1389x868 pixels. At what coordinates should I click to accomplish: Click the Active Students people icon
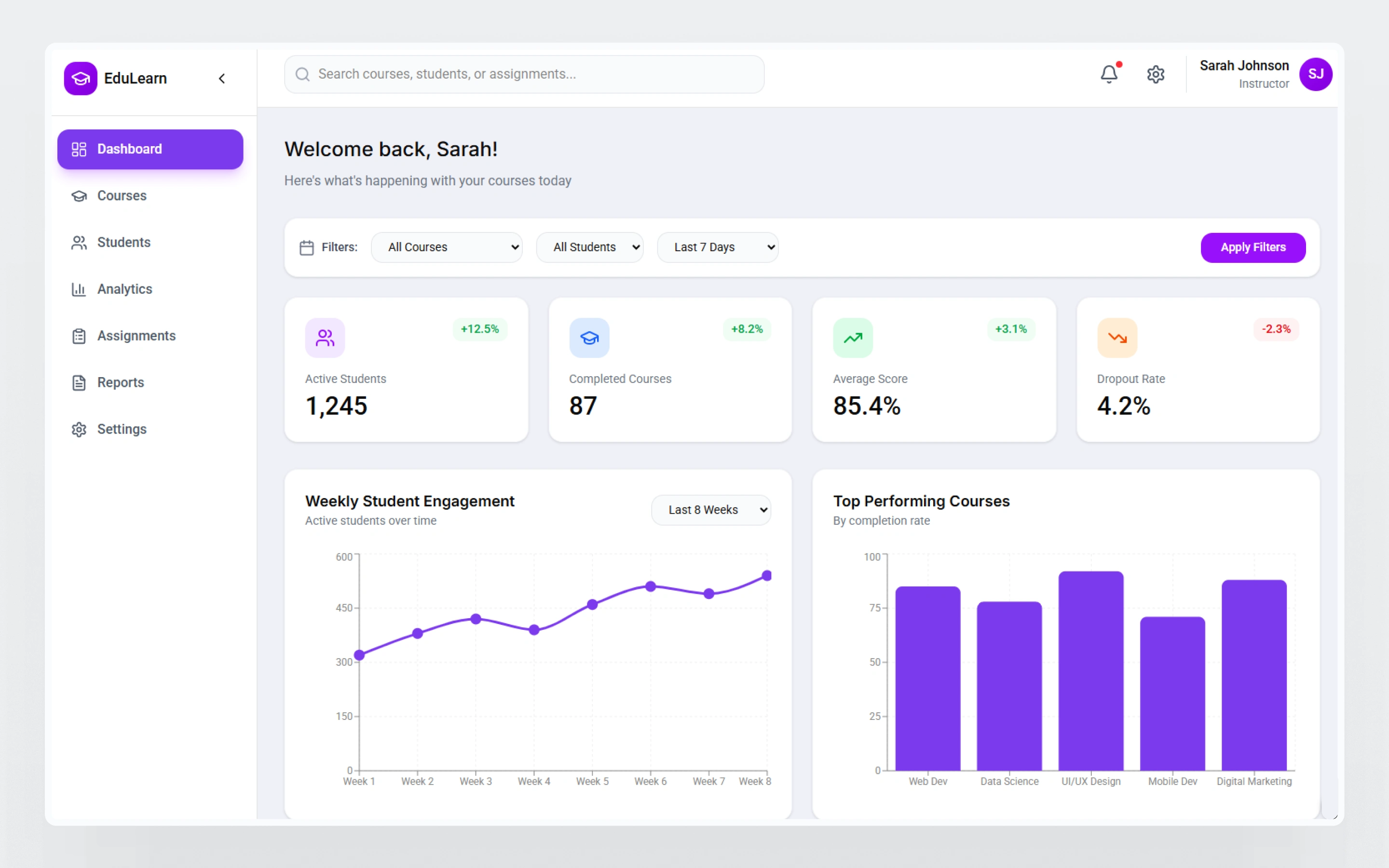click(x=325, y=338)
